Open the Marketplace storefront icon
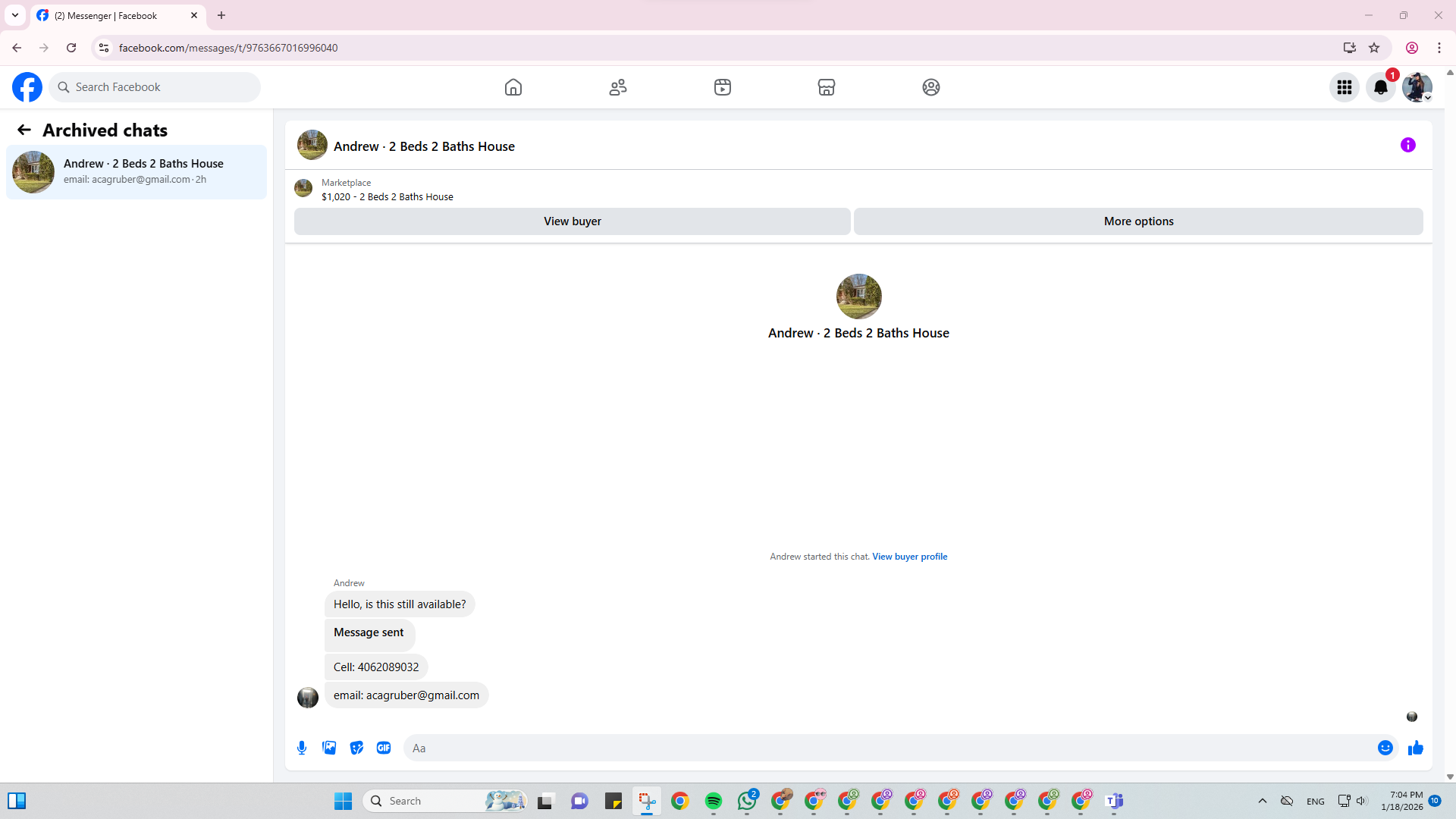Viewport: 1456px width, 819px height. (x=827, y=87)
